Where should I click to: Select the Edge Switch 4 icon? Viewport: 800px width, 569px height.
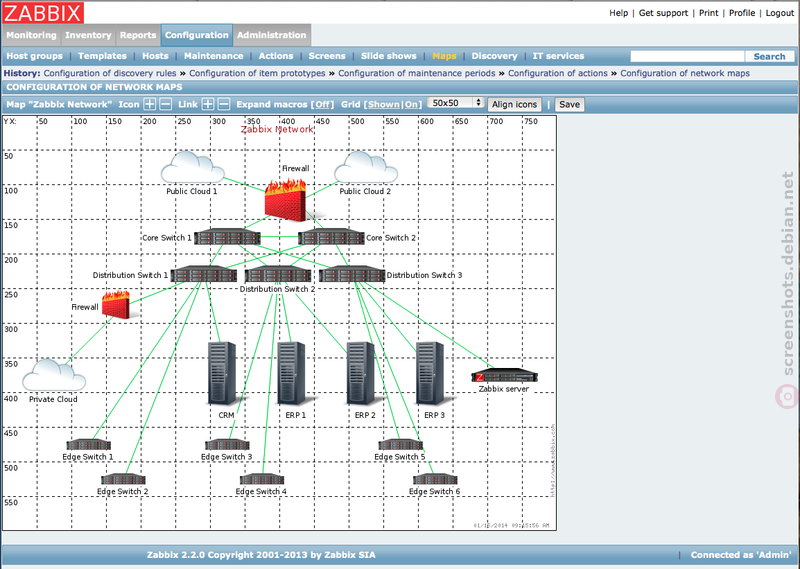click(x=262, y=479)
